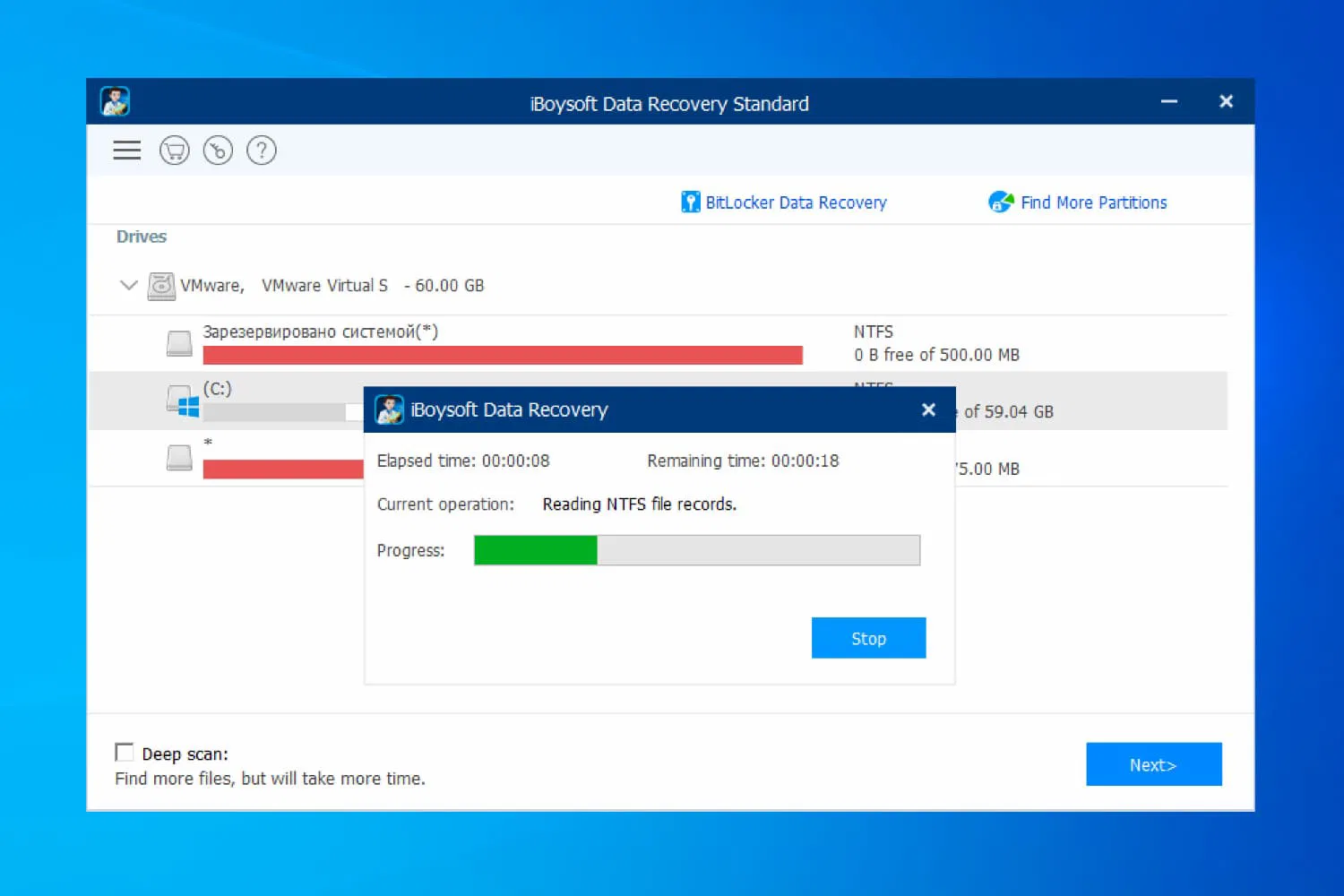Click the shopping cart purchase icon
The height and width of the screenshot is (896, 1344).
[175, 150]
